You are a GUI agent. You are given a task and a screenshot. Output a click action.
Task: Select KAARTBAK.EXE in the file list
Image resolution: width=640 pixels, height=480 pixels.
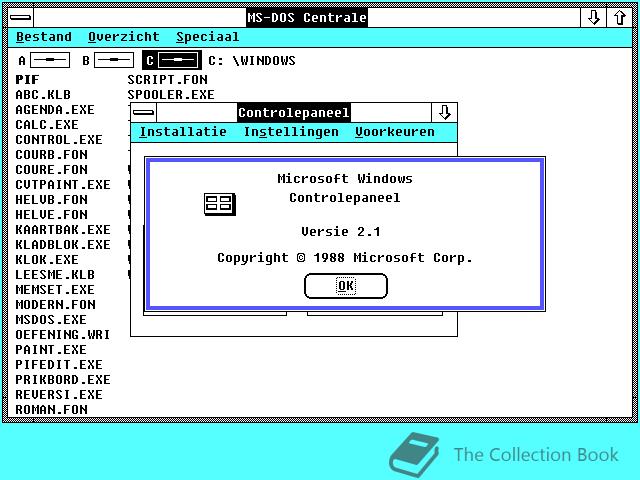click(63, 229)
